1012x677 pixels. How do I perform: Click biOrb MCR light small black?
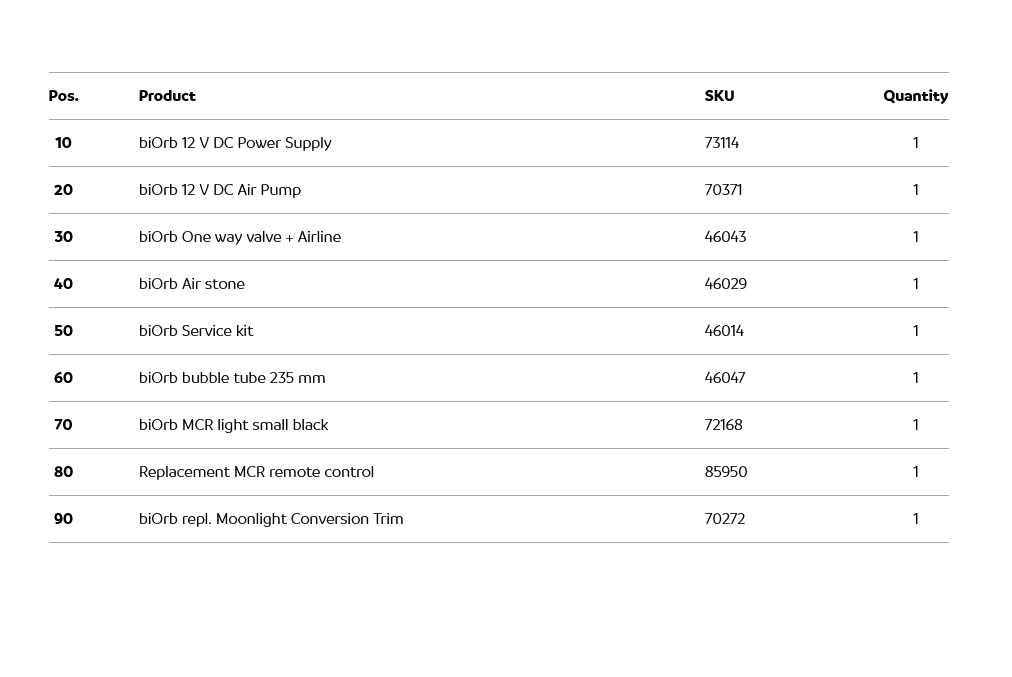pos(233,425)
